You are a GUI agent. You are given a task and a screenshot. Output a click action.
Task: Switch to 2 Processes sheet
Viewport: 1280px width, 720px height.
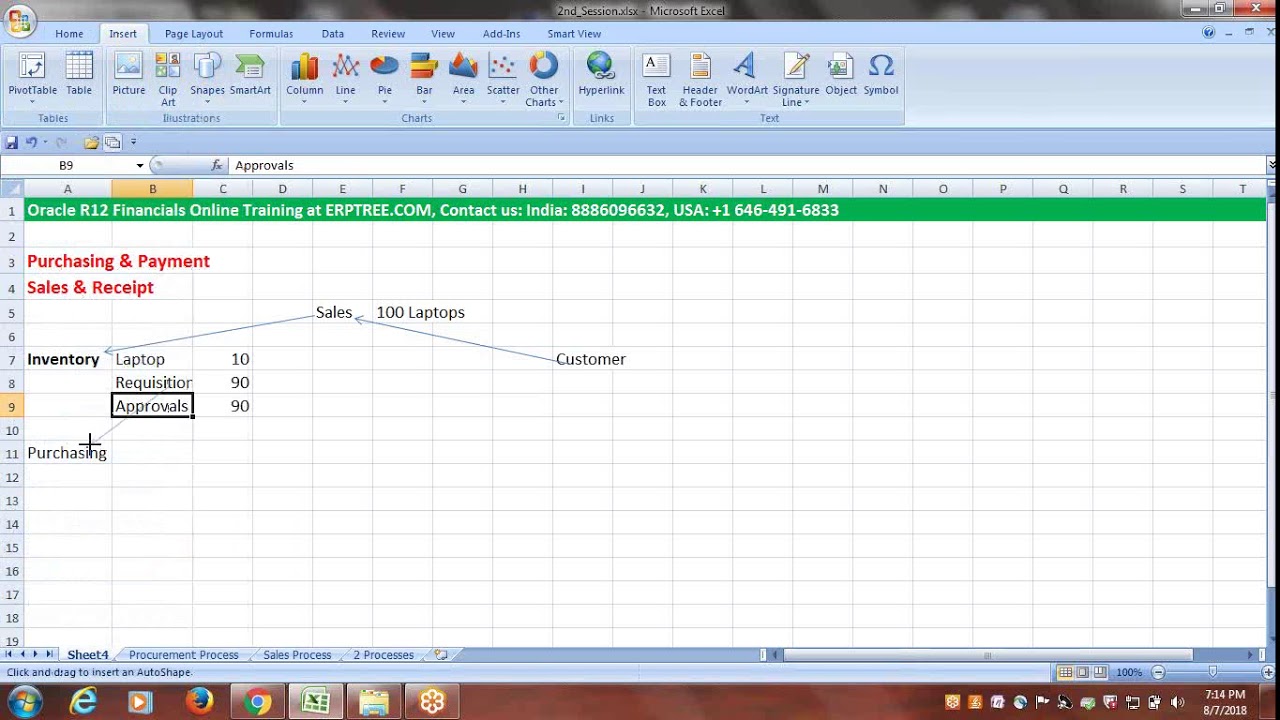pyautogui.click(x=383, y=655)
